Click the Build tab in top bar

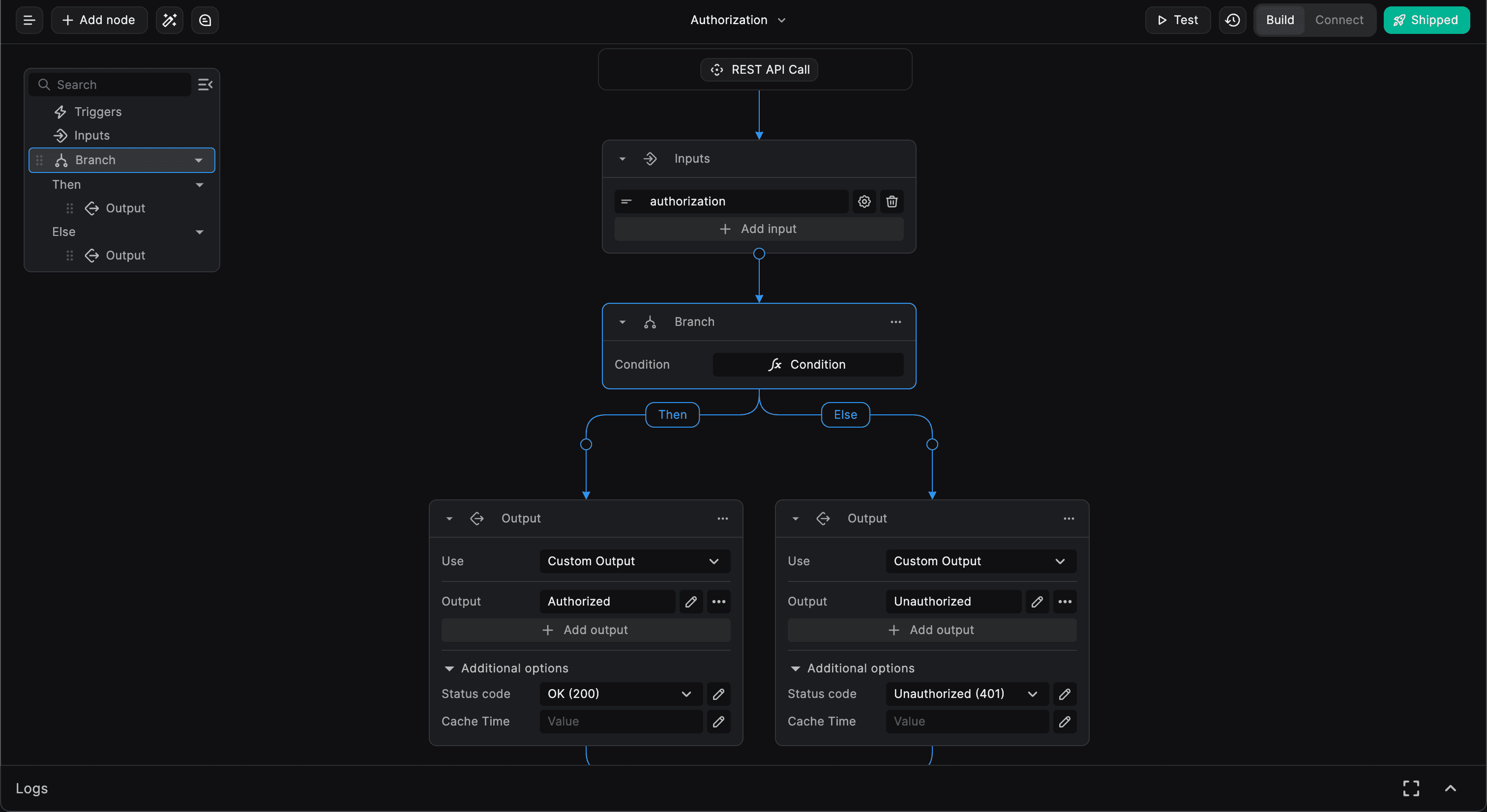[x=1279, y=20]
